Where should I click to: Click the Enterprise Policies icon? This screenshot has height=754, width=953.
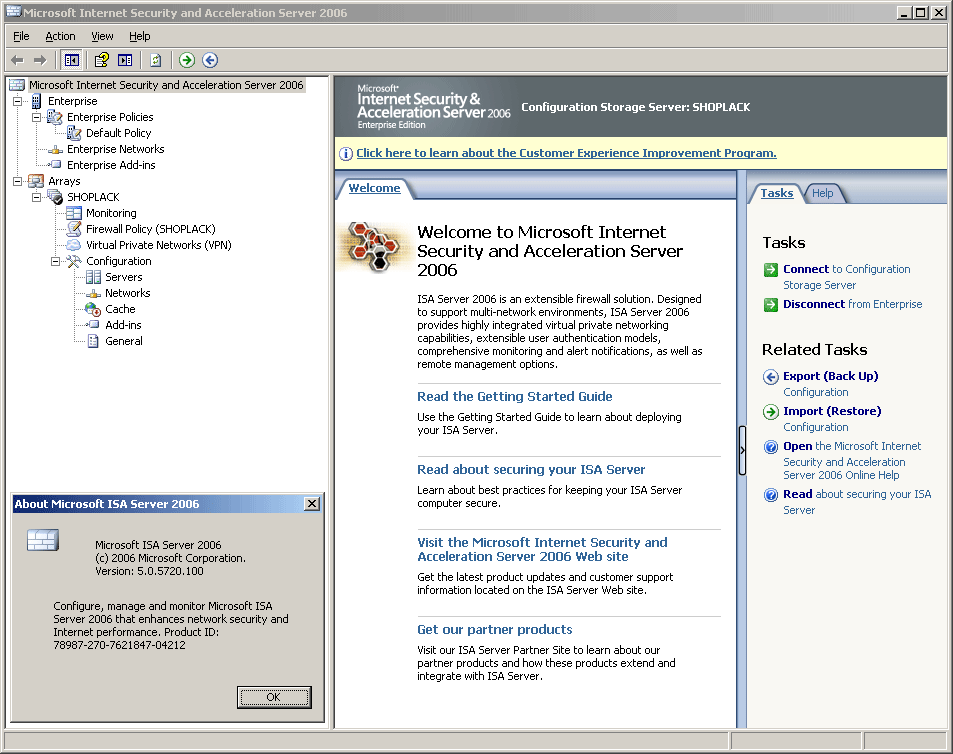point(55,117)
